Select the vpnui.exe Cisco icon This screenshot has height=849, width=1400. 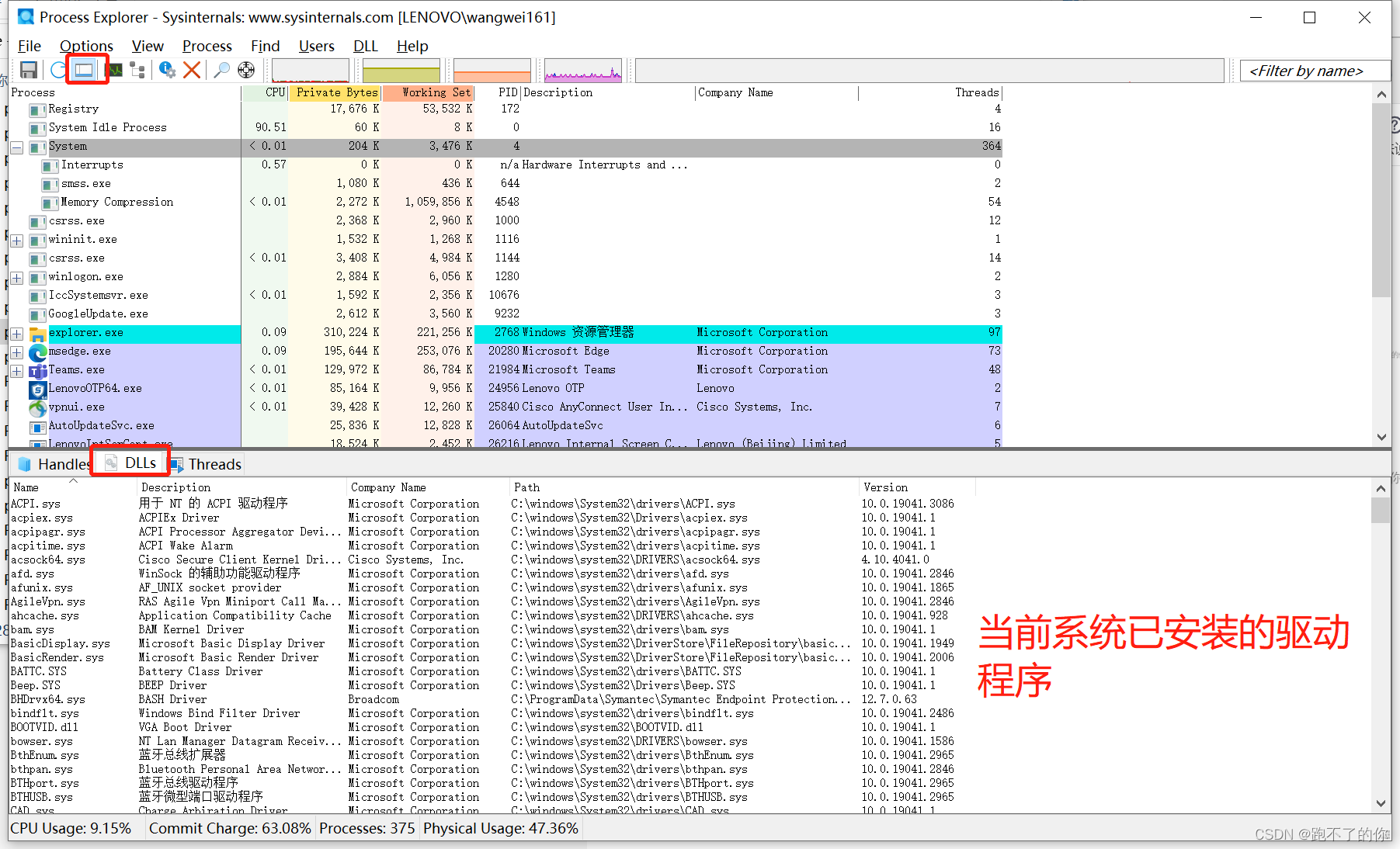click(37, 408)
